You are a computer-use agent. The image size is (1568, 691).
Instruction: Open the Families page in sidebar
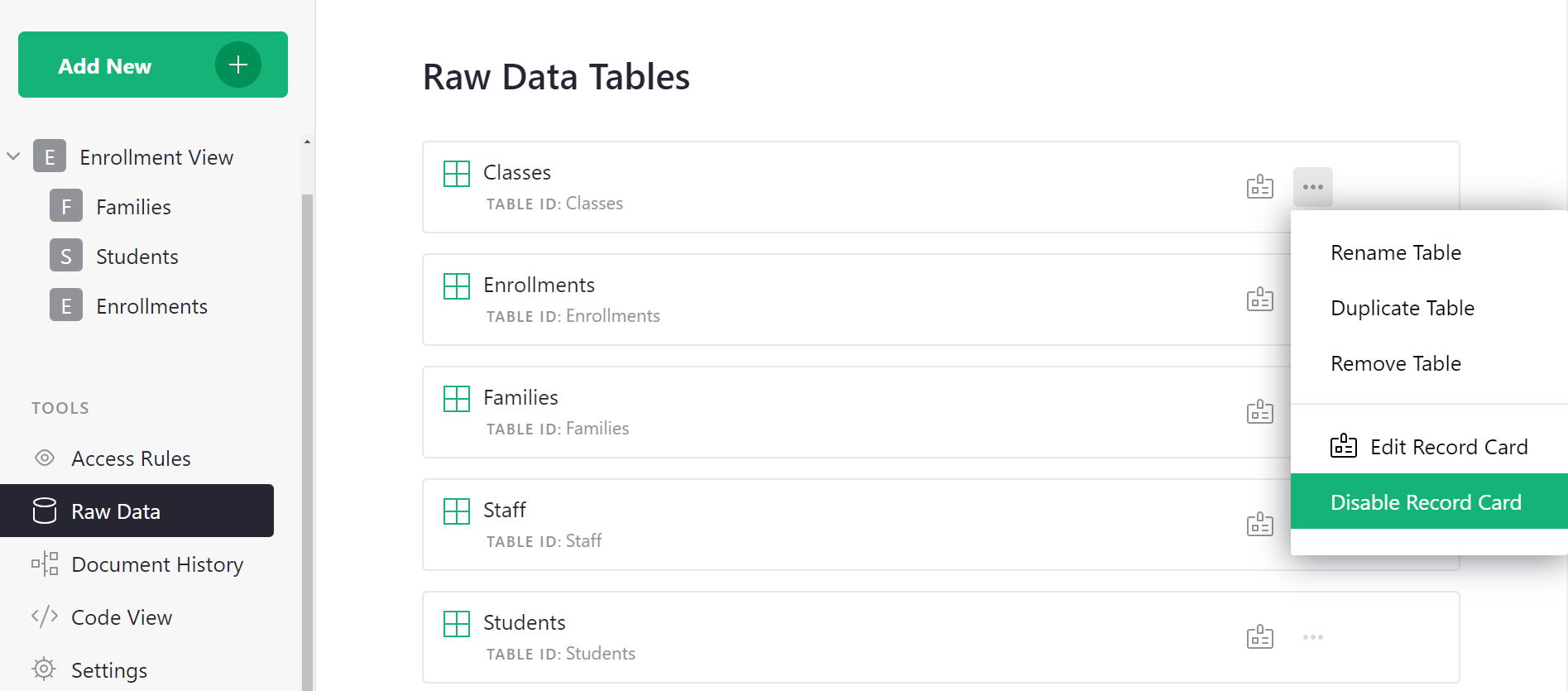coord(133,207)
